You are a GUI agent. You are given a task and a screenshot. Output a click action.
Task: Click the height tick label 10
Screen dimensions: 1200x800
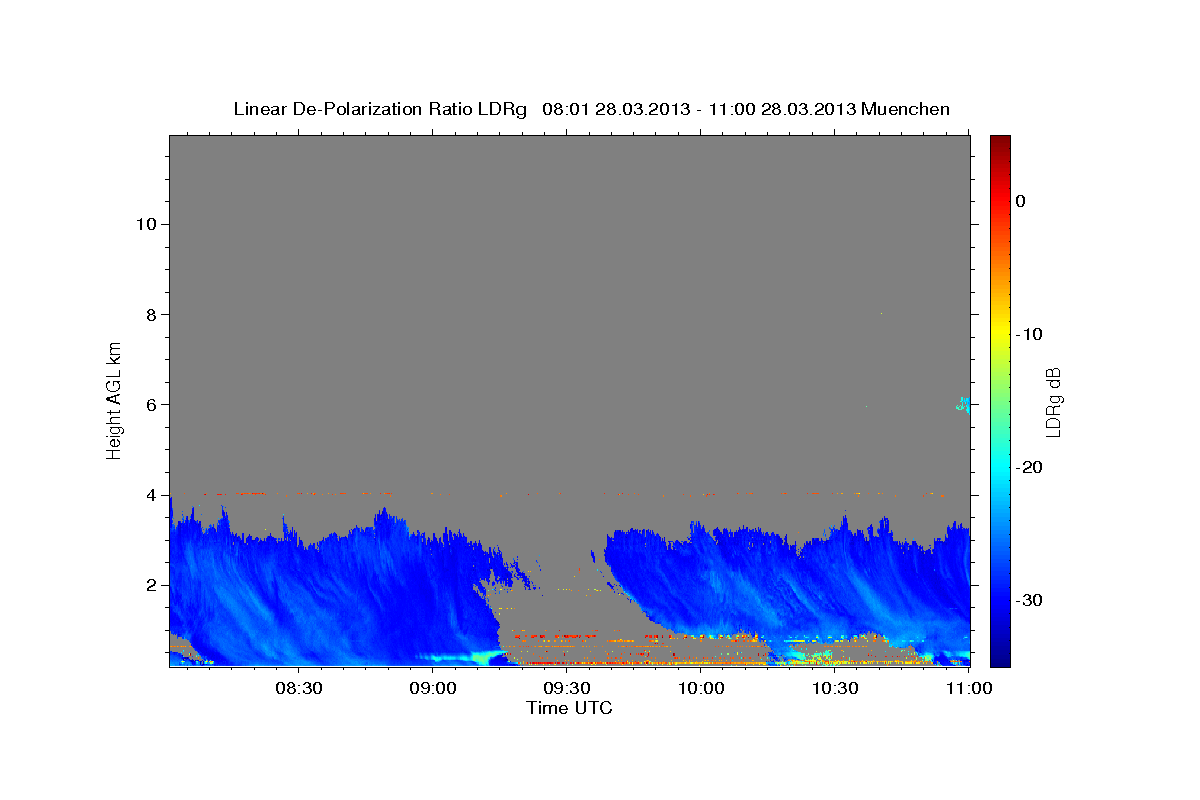coord(146,224)
